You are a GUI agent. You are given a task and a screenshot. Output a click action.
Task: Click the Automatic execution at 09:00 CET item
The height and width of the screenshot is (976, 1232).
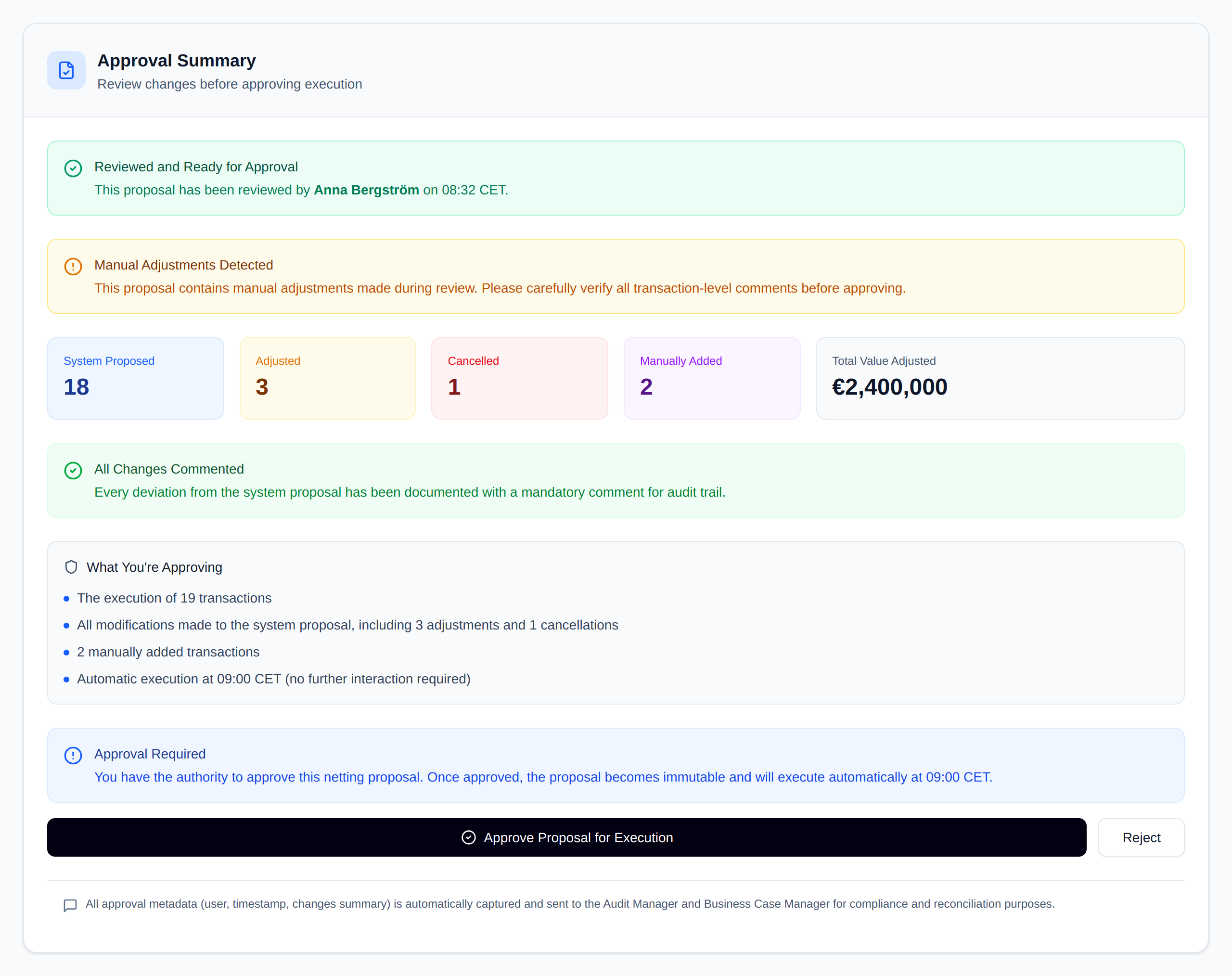pyautogui.click(x=274, y=679)
